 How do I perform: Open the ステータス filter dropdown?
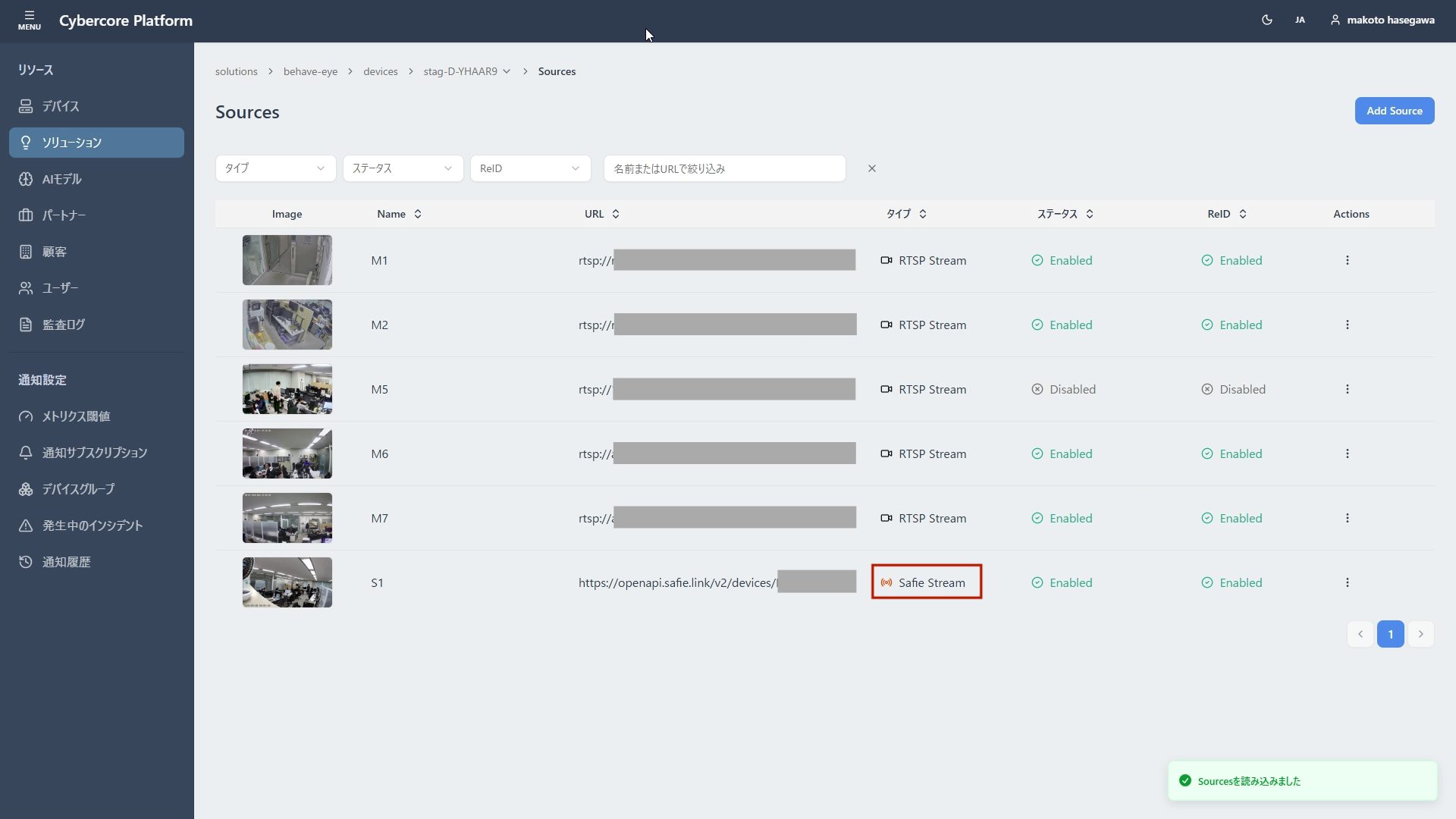click(x=403, y=168)
